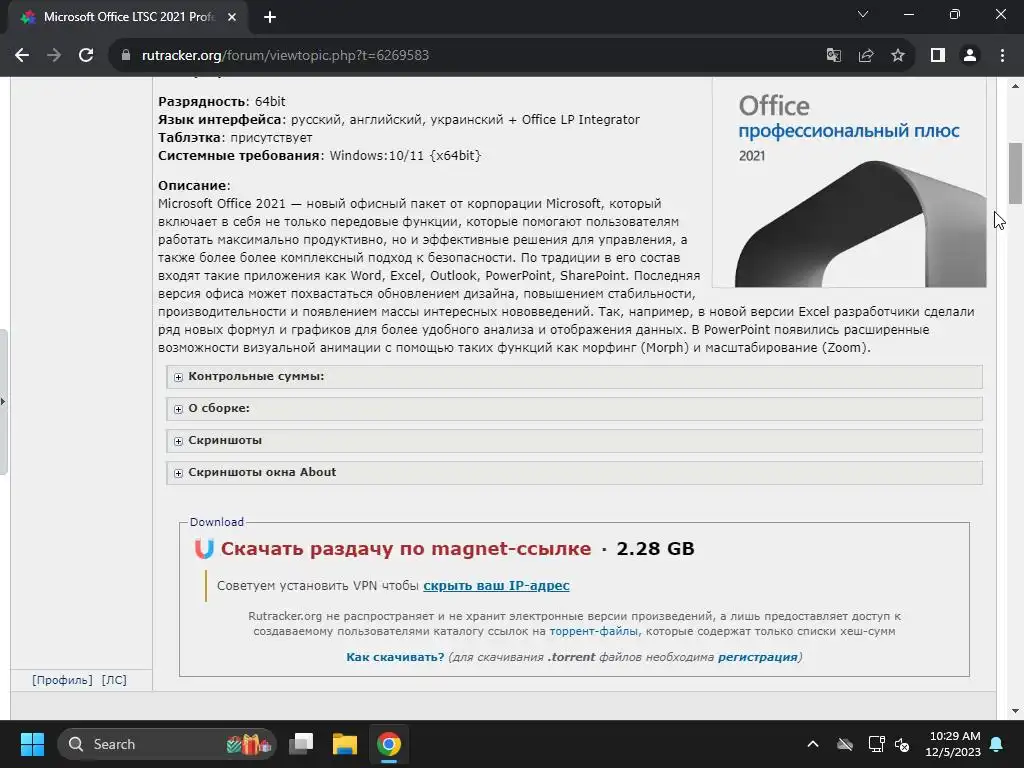1024x768 pixels.
Task: Click the page vertical scrollbar thumb
Action: [x=1015, y=173]
